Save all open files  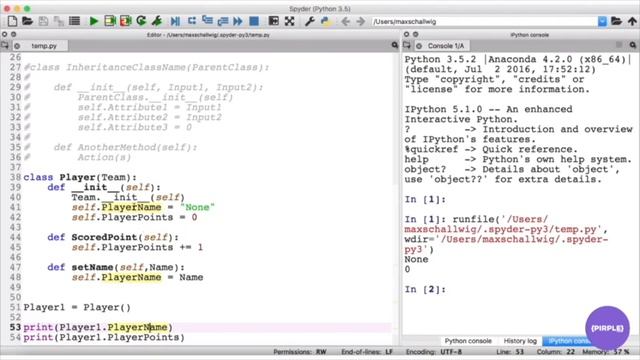click(x=58, y=21)
